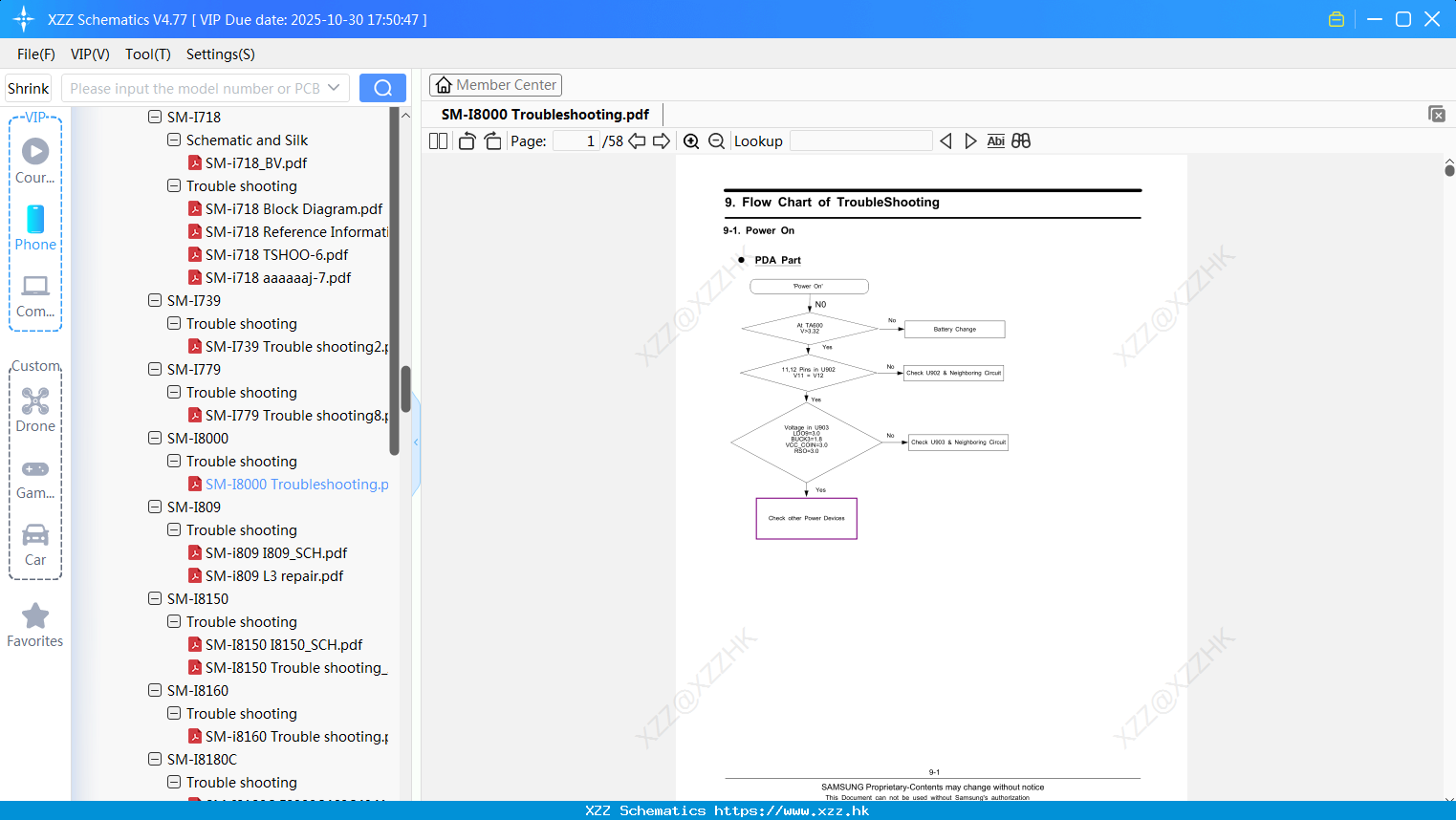Collapse the SM-I718 node
This screenshot has height=820, width=1456.
click(155, 117)
